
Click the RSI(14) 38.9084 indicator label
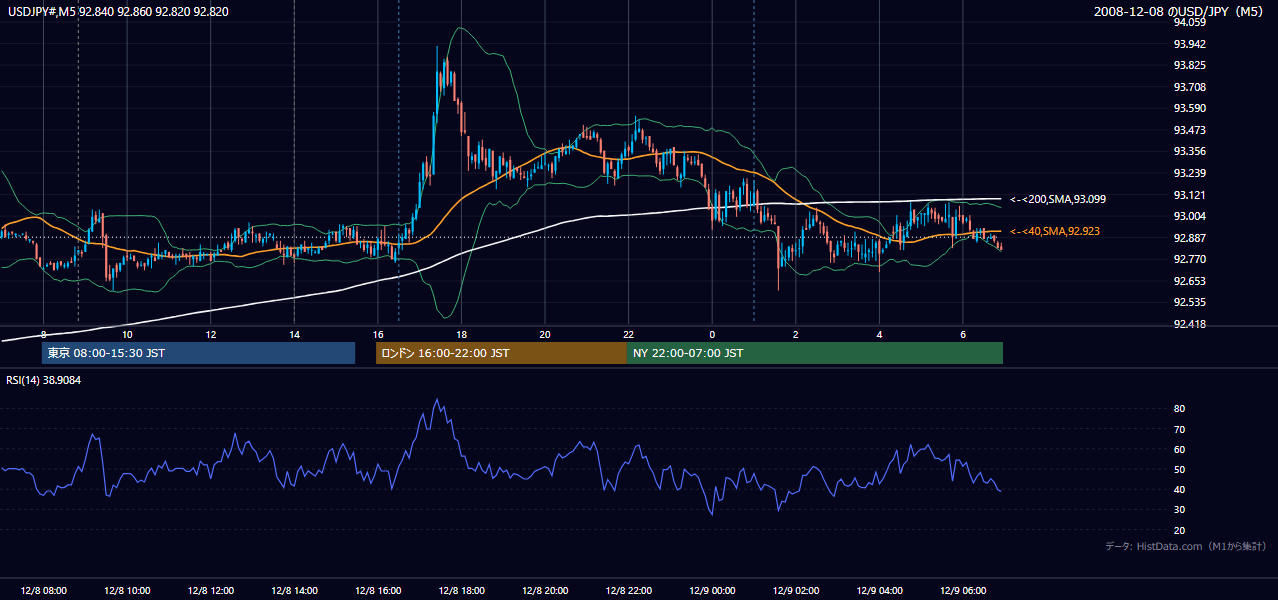point(44,380)
